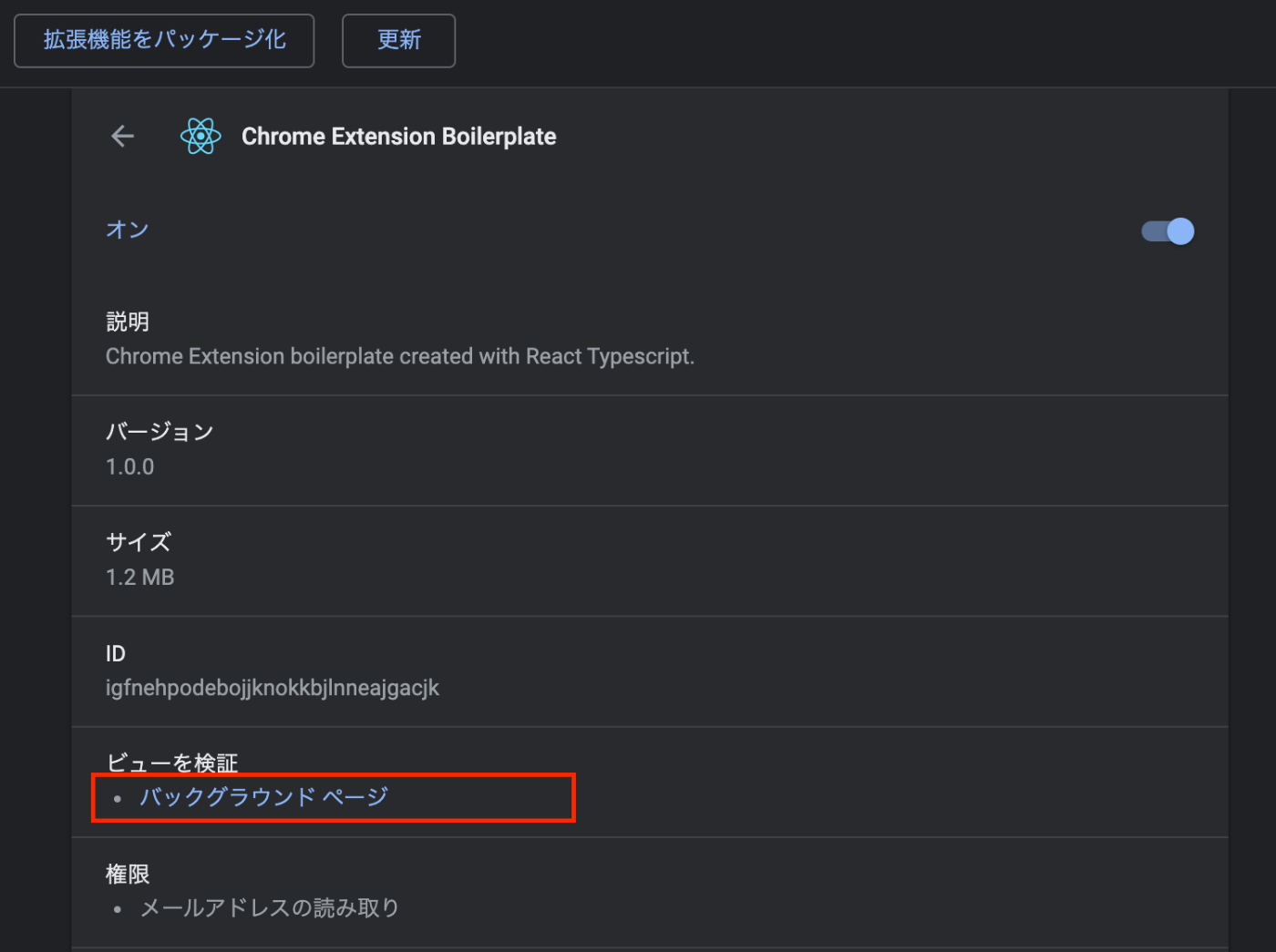Click the description text about React Typescript
The width and height of the screenshot is (1276, 952).
click(400, 356)
